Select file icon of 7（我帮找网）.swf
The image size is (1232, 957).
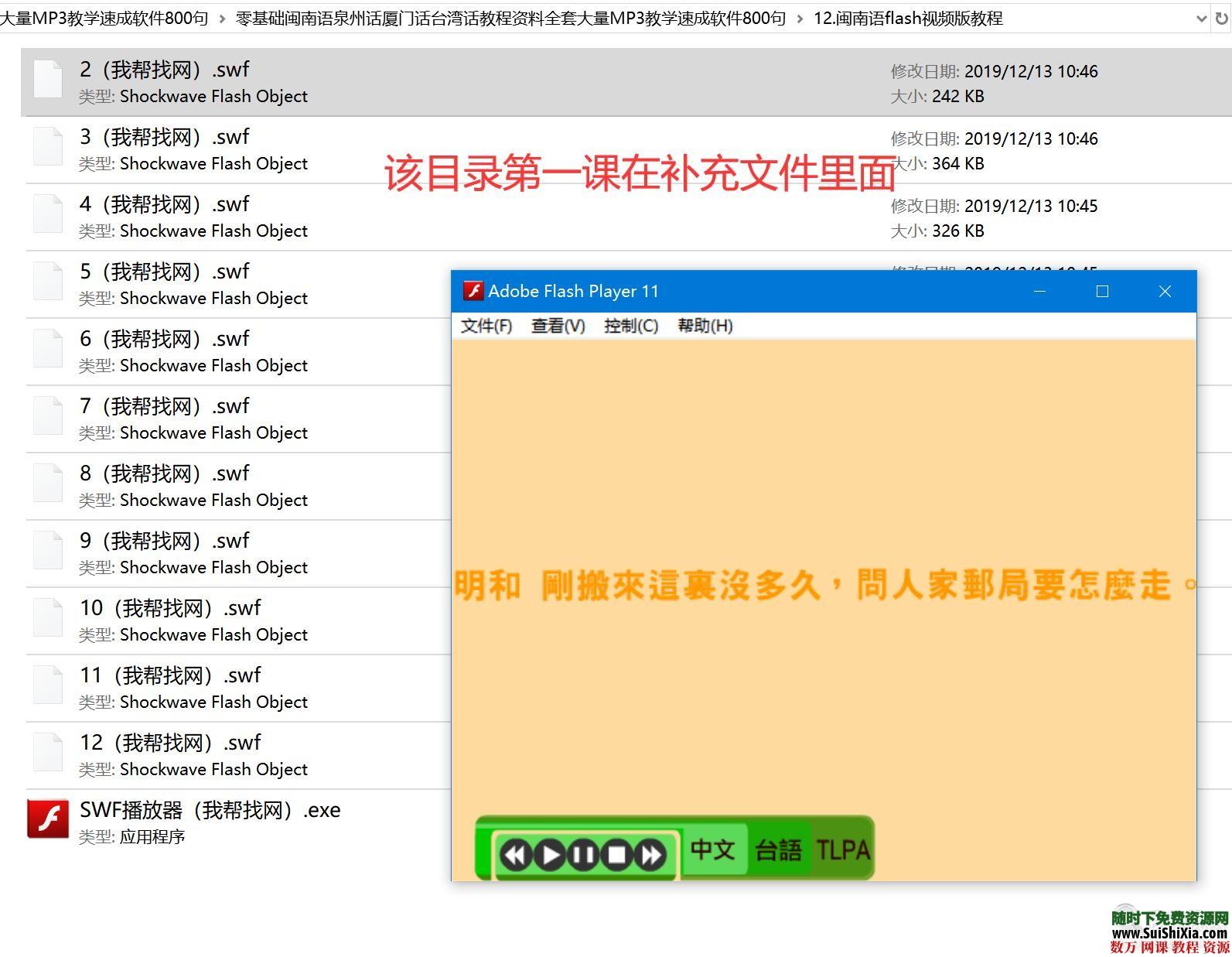click(48, 415)
